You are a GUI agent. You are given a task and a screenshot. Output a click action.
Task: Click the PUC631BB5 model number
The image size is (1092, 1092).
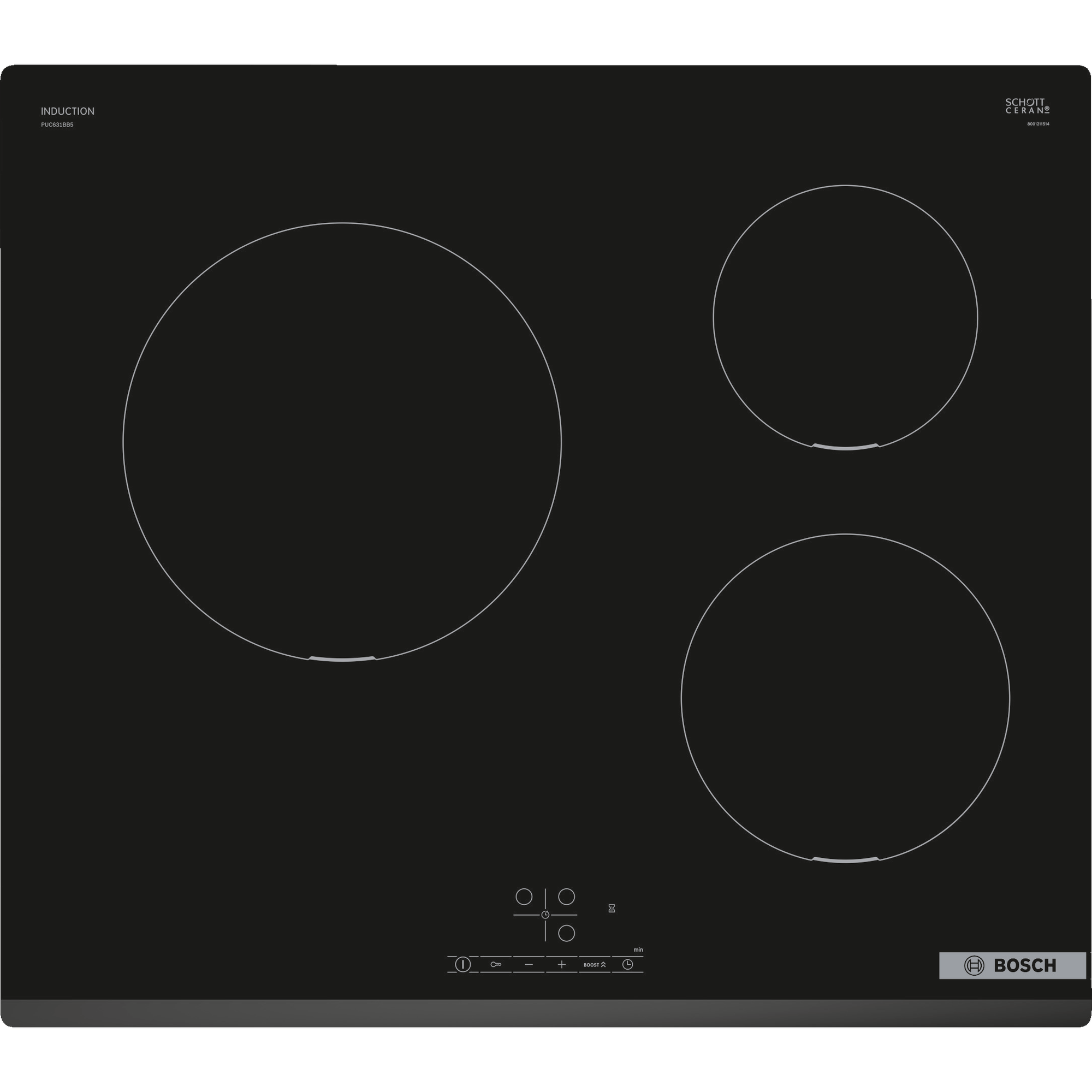coord(57,124)
